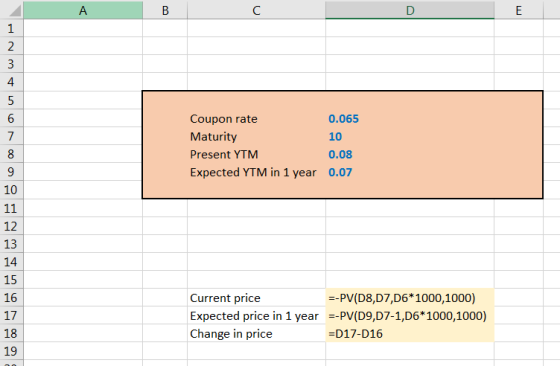Select the =-PV(D8,D7,D6*1000,1000) formula cell
Viewport: 560px width, 366px height.
coord(410,297)
